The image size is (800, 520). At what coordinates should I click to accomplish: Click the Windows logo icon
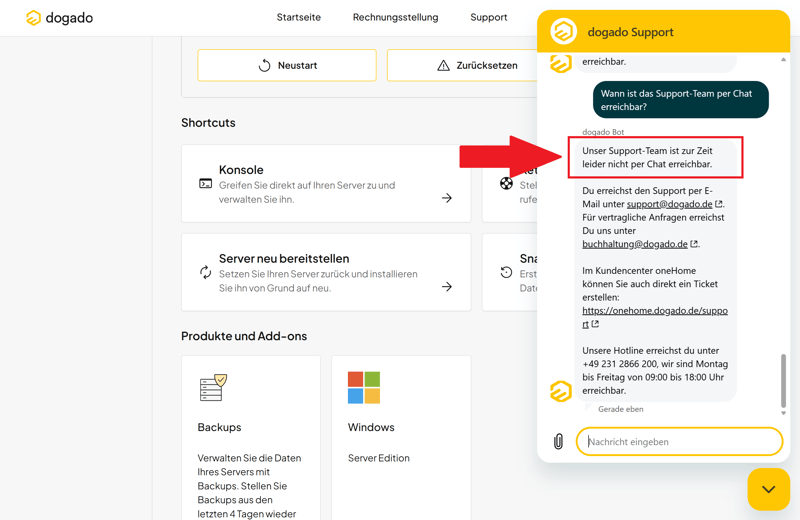[364, 388]
